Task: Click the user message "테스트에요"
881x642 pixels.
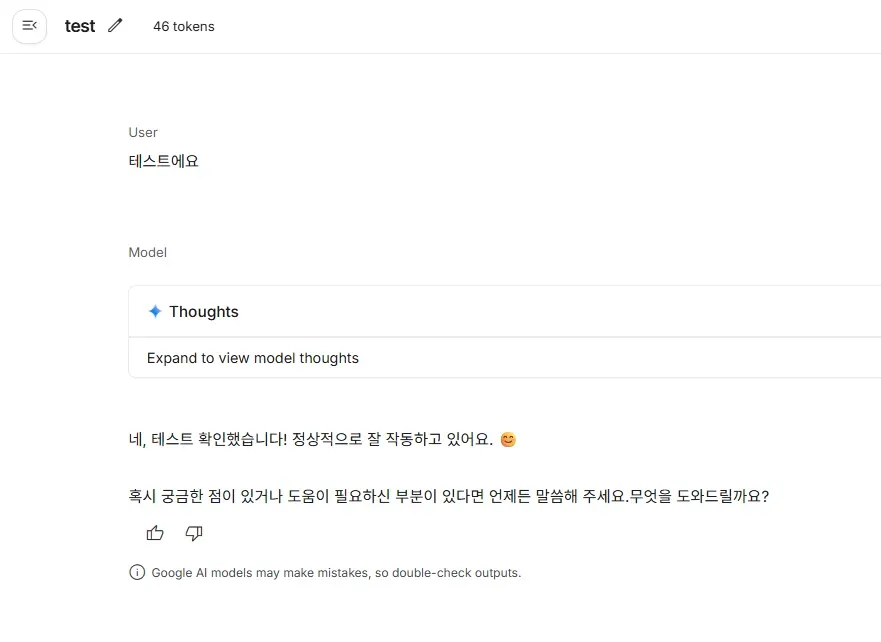Action: pos(164,160)
